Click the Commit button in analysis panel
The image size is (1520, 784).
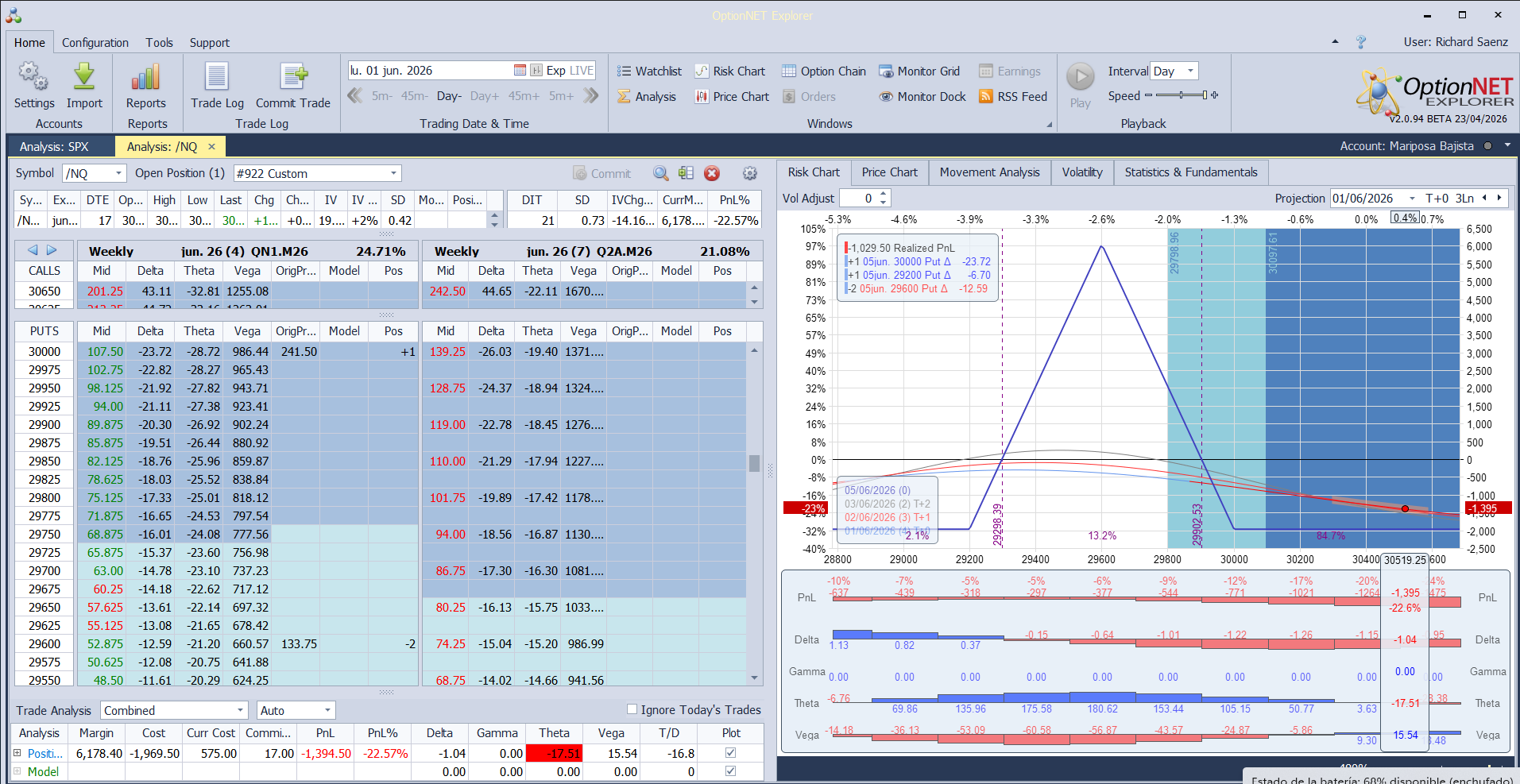(x=602, y=173)
